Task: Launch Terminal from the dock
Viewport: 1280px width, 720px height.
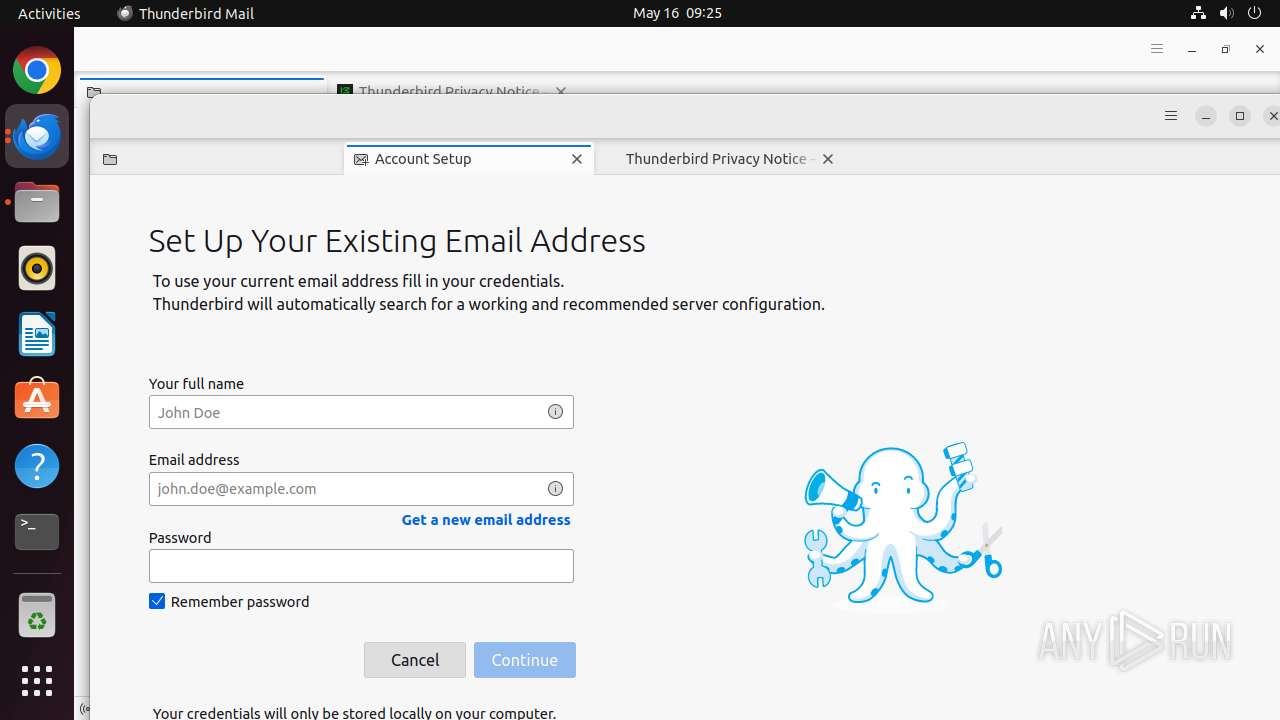Action: [x=37, y=531]
